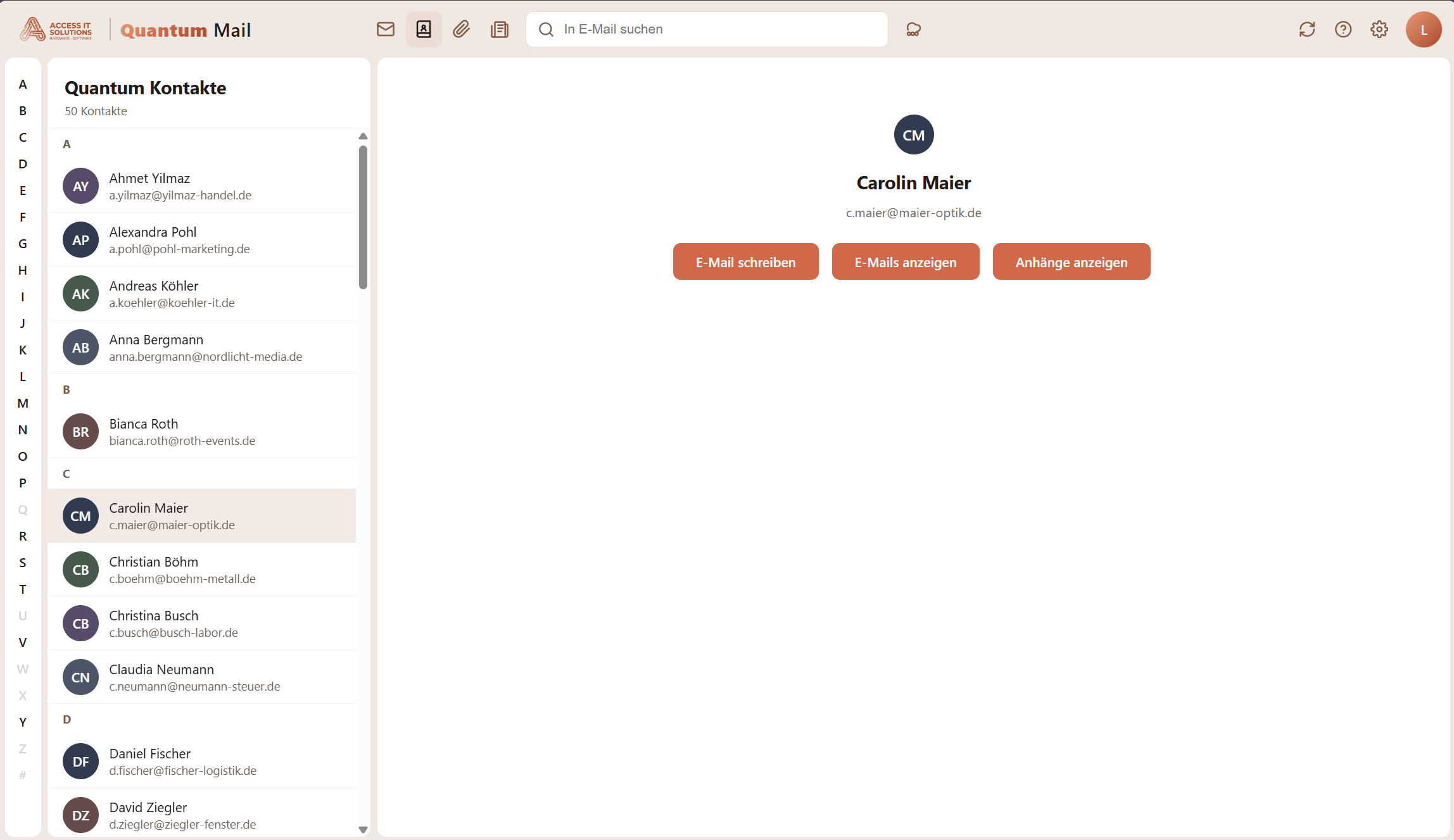Image resolution: width=1454 pixels, height=840 pixels.
Task: Jump to letter E in alphabet index
Action: point(23,191)
